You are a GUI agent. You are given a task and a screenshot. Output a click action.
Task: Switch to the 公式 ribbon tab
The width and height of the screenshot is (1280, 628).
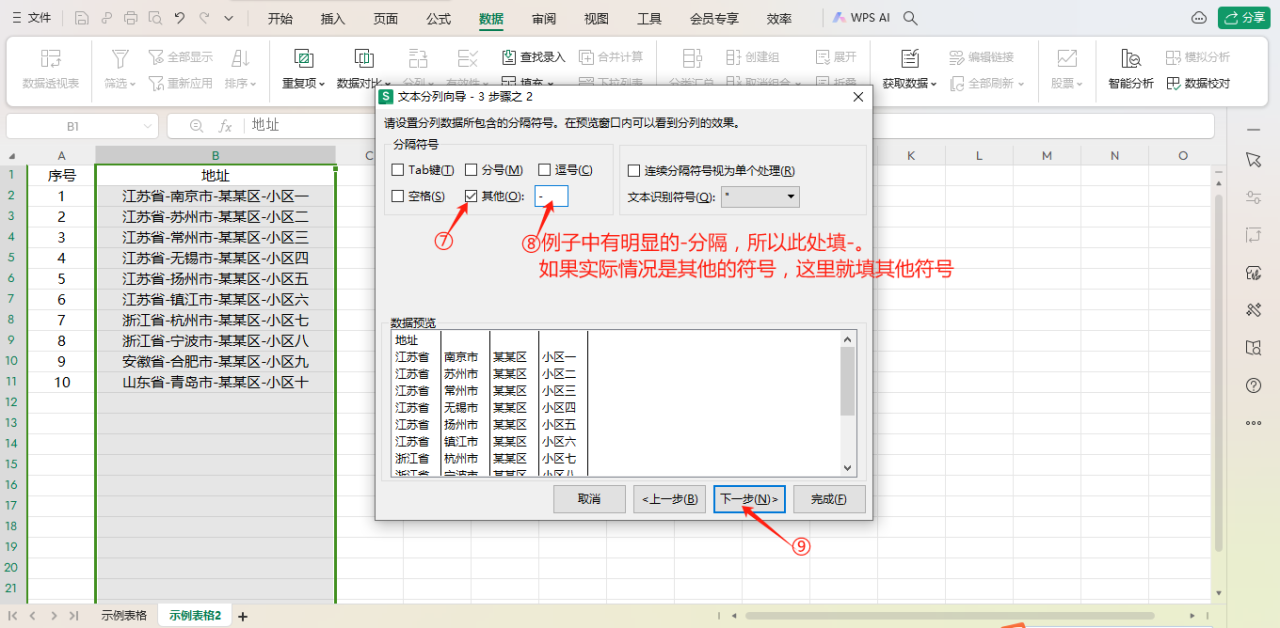tap(438, 18)
